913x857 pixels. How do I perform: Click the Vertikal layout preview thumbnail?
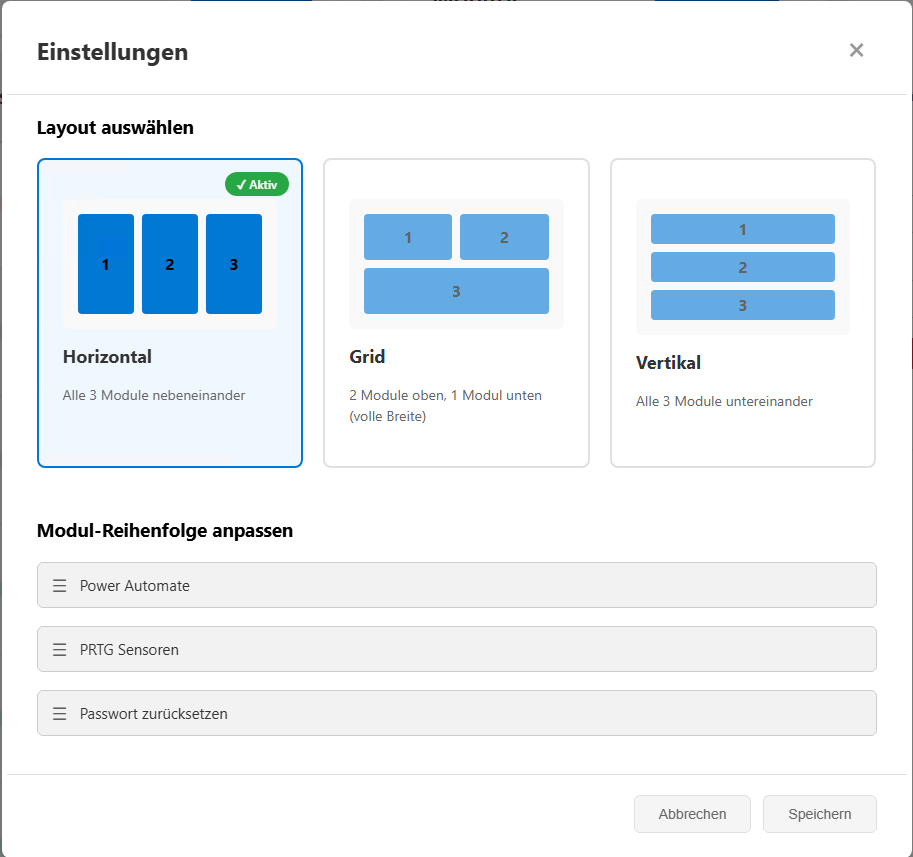[743, 267]
